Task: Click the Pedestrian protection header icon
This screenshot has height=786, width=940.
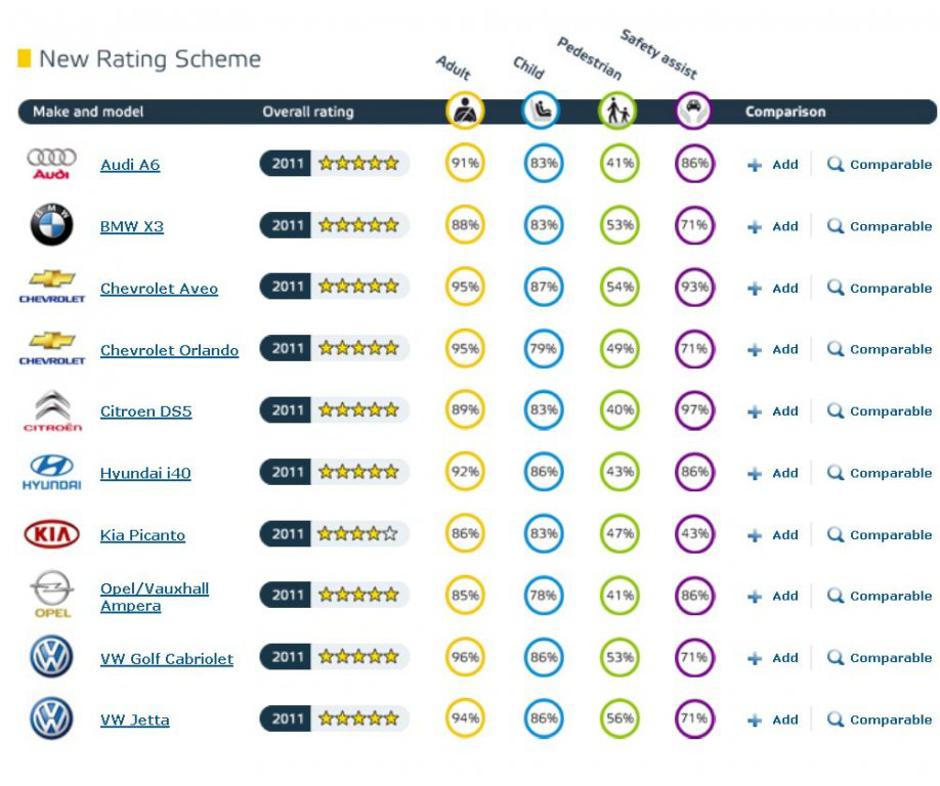Action: pyautogui.click(x=617, y=110)
